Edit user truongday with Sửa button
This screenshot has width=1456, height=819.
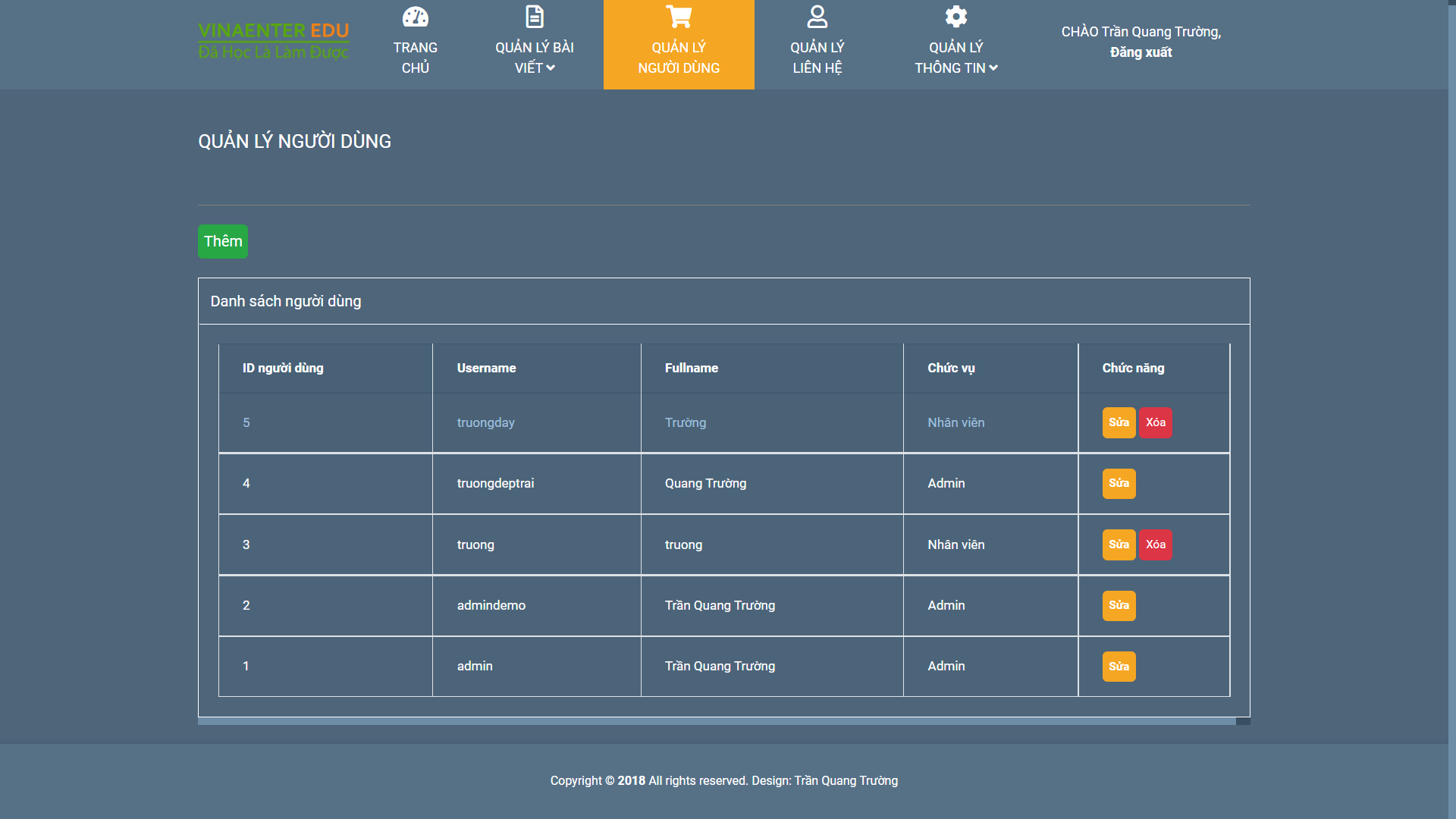pos(1119,422)
